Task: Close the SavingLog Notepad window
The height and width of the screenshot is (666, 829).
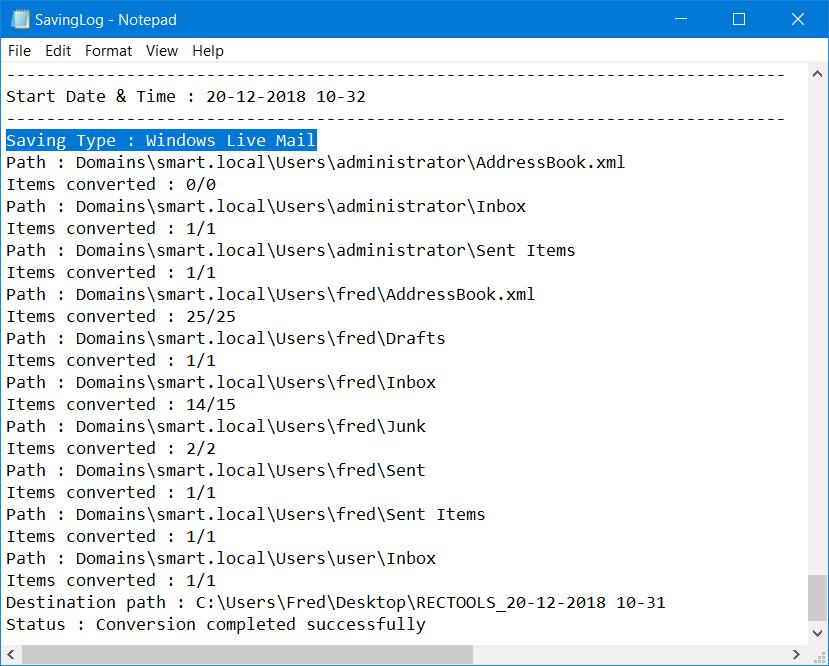Action: click(798, 20)
